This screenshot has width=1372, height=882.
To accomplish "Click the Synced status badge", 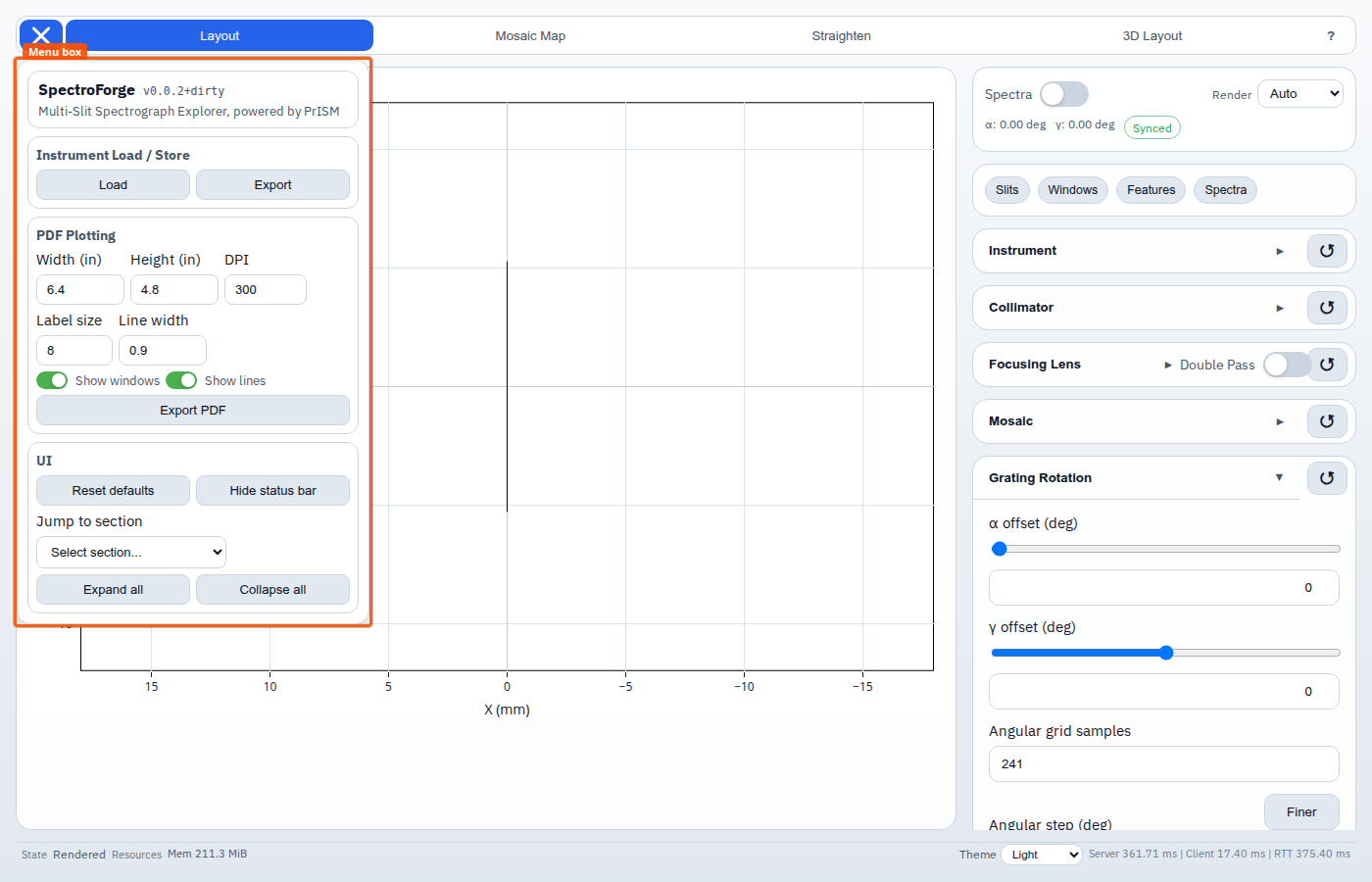I will (x=1152, y=128).
